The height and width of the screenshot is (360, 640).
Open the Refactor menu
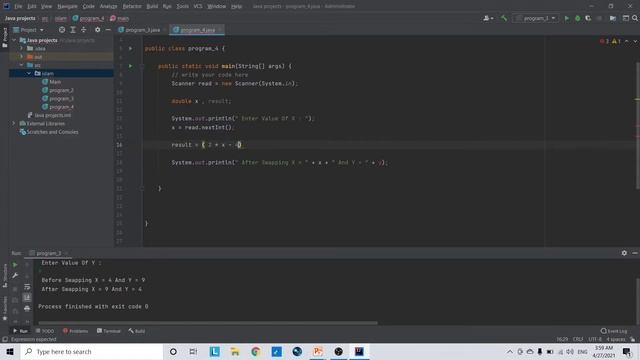pos(132,6)
